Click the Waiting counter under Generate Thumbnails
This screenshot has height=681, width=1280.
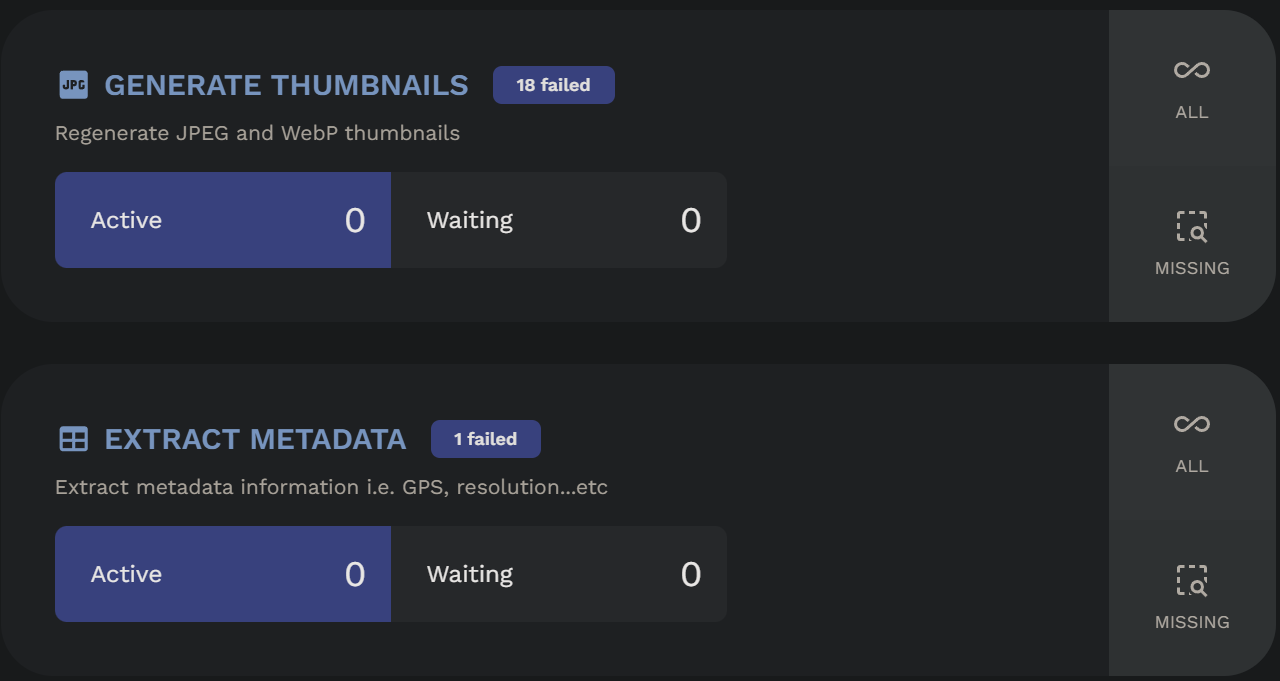558,220
